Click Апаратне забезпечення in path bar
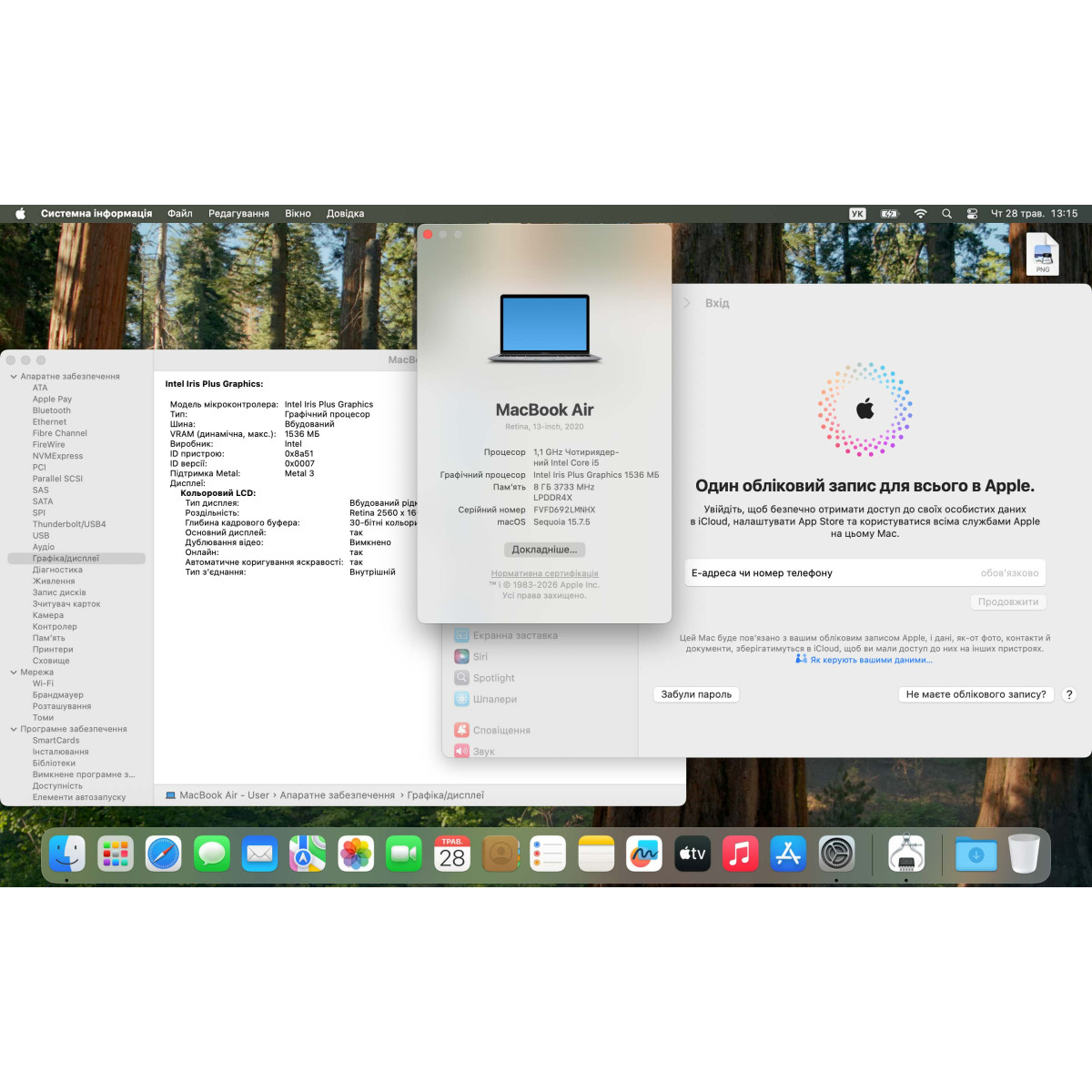 (x=337, y=795)
